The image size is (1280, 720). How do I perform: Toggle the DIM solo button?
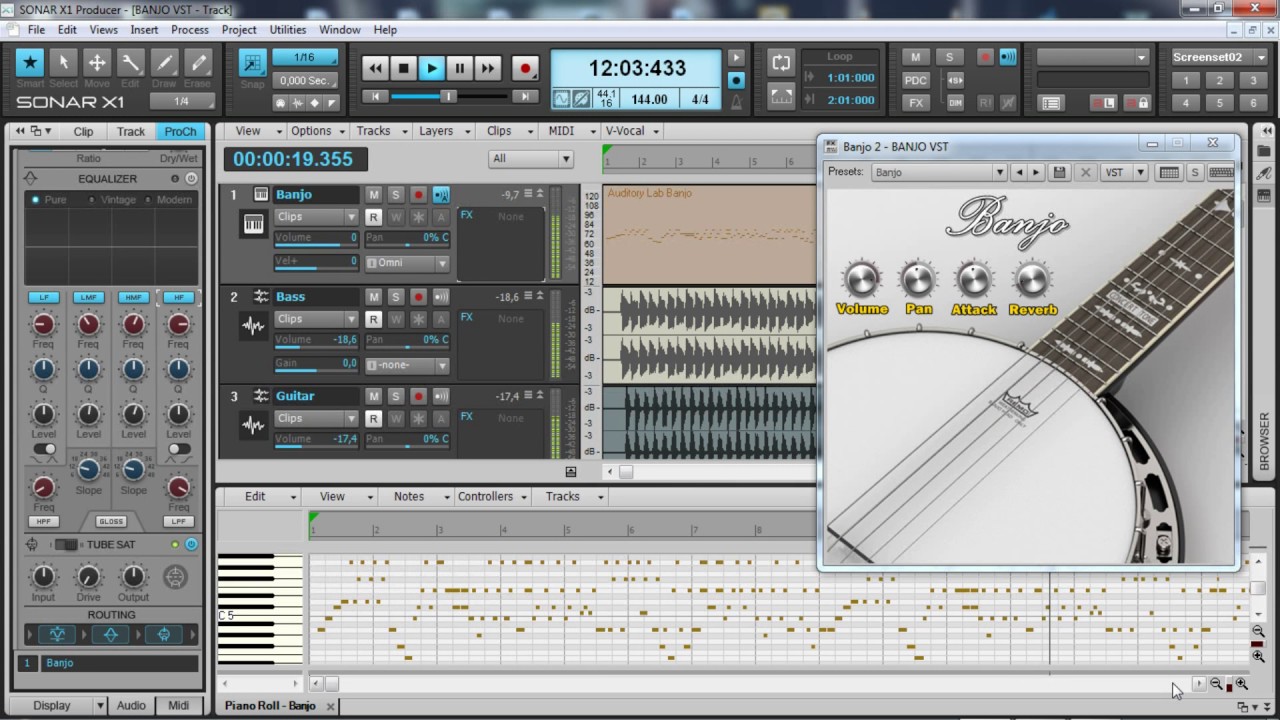[955, 103]
